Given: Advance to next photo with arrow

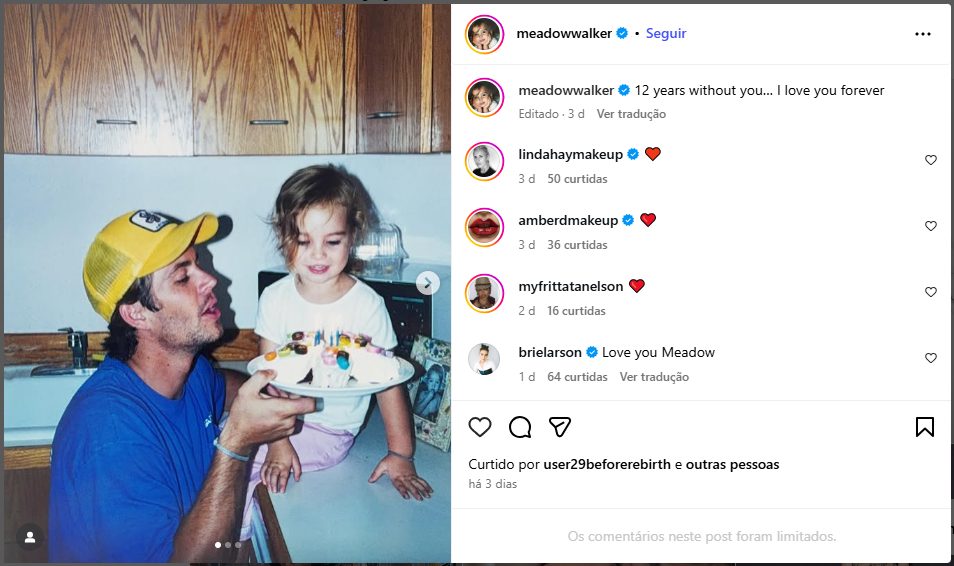Looking at the screenshot, I should (x=427, y=283).
